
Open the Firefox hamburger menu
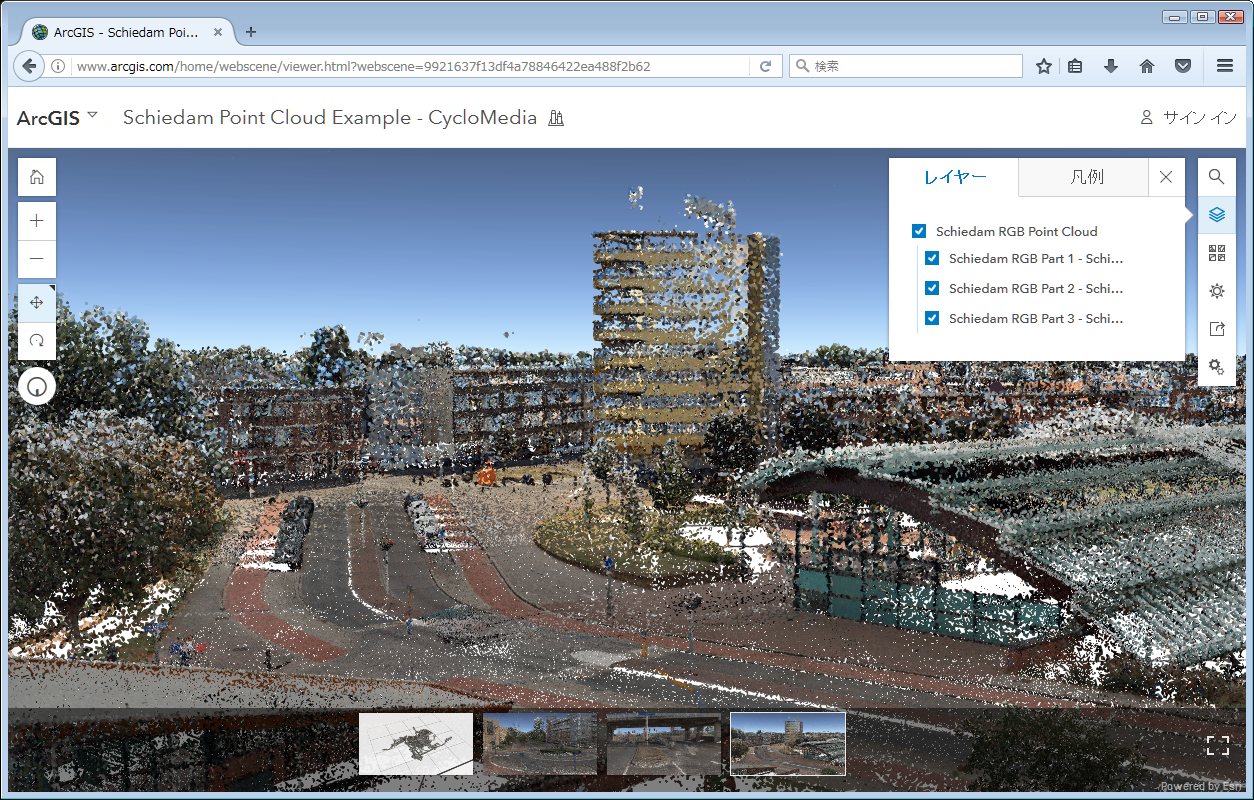click(x=1225, y=66)
